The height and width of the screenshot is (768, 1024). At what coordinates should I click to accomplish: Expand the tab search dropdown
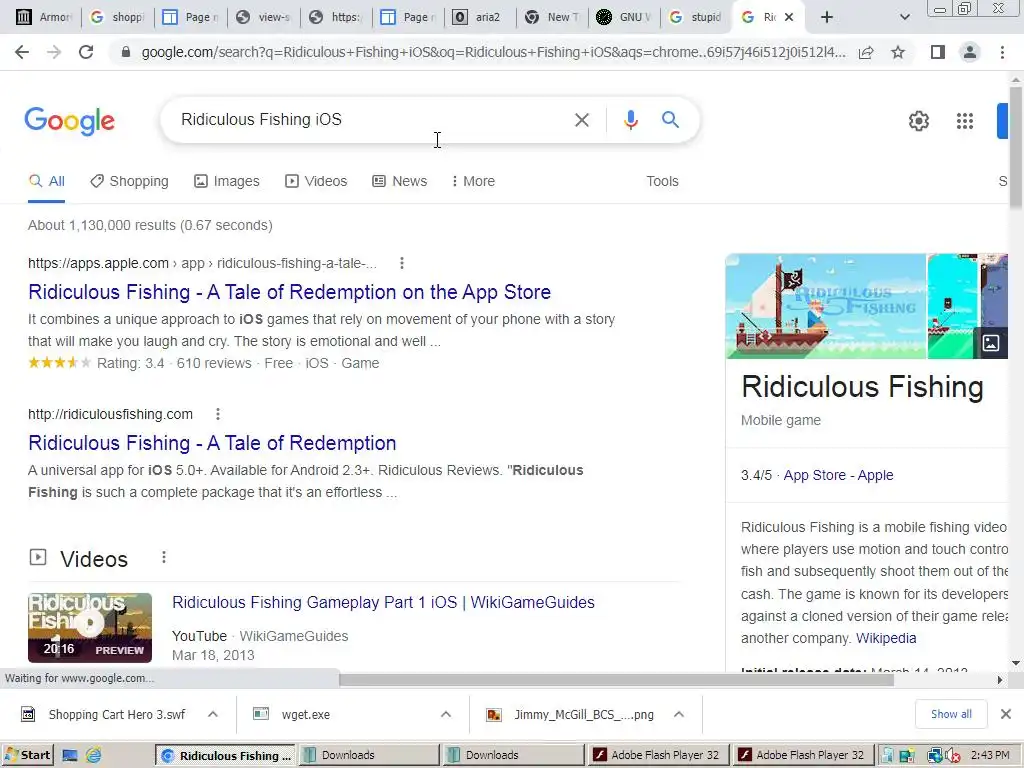pos(904,17)
